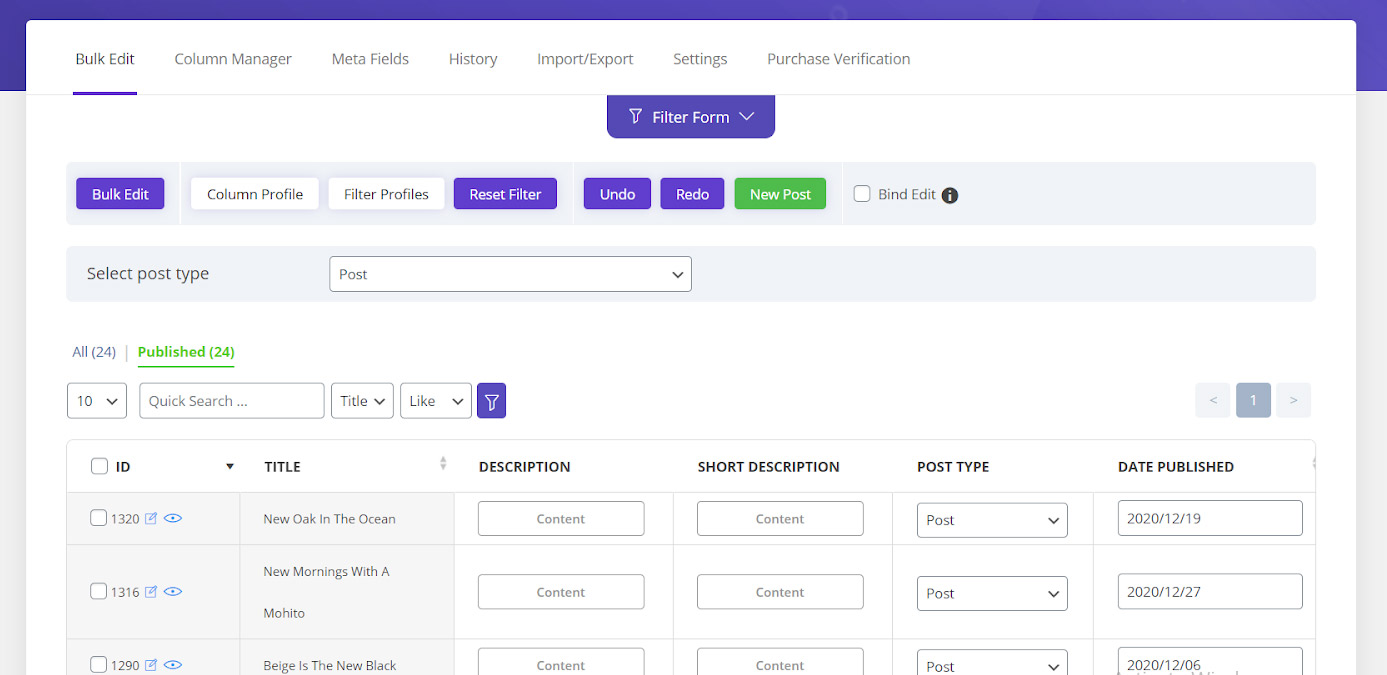Click the Filter Profiles button
The width and height of the screenshot is (1387, 675).
pyautogui.click(x=386, y=194)
